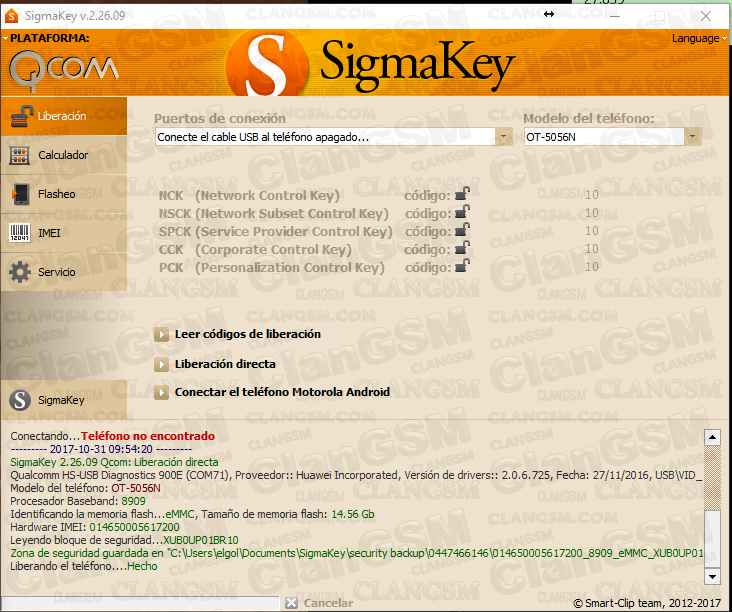Click the NCK attempts counter 10
732x612 pixels.
pos(591,195)
